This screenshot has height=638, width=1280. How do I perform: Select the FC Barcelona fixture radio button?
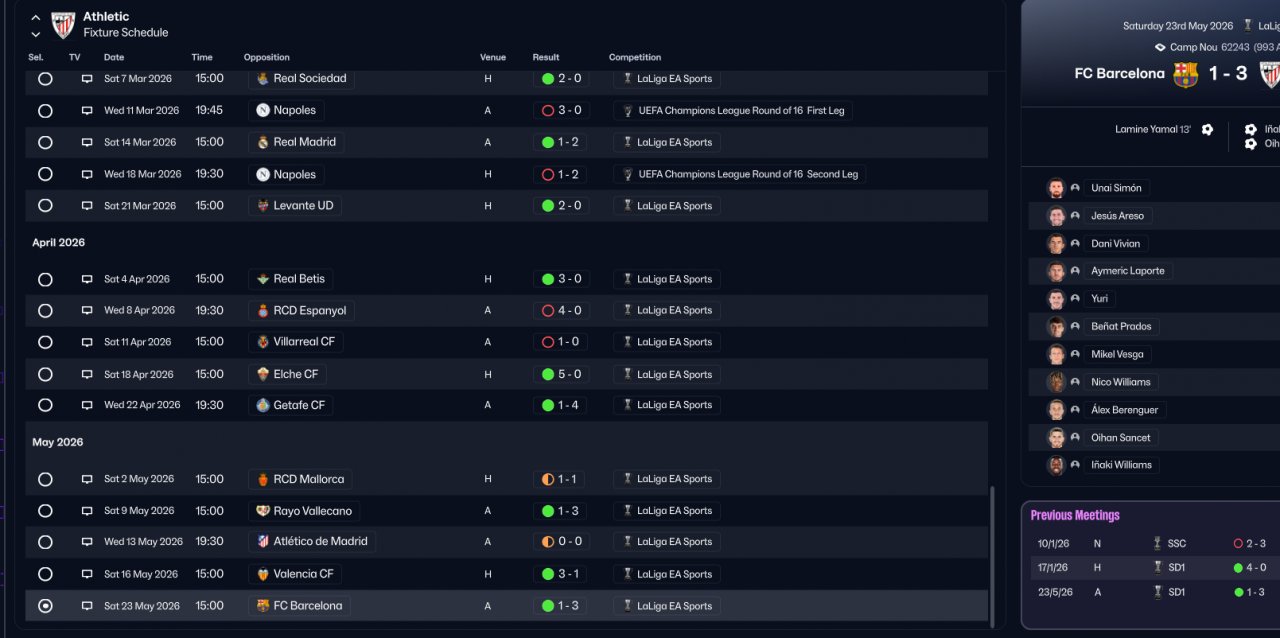click(45, 606)
